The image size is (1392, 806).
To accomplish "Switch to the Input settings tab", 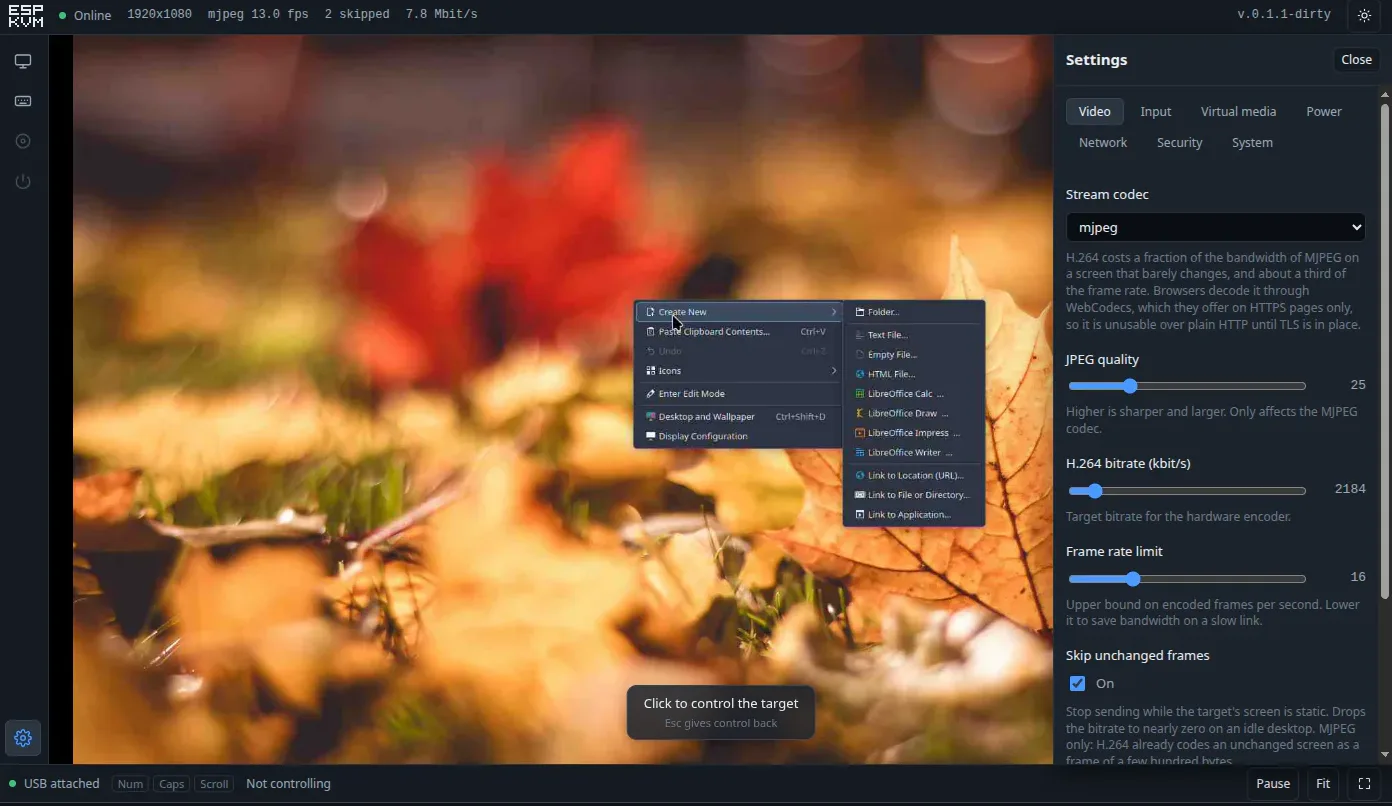I will (x=1155, y=111).
